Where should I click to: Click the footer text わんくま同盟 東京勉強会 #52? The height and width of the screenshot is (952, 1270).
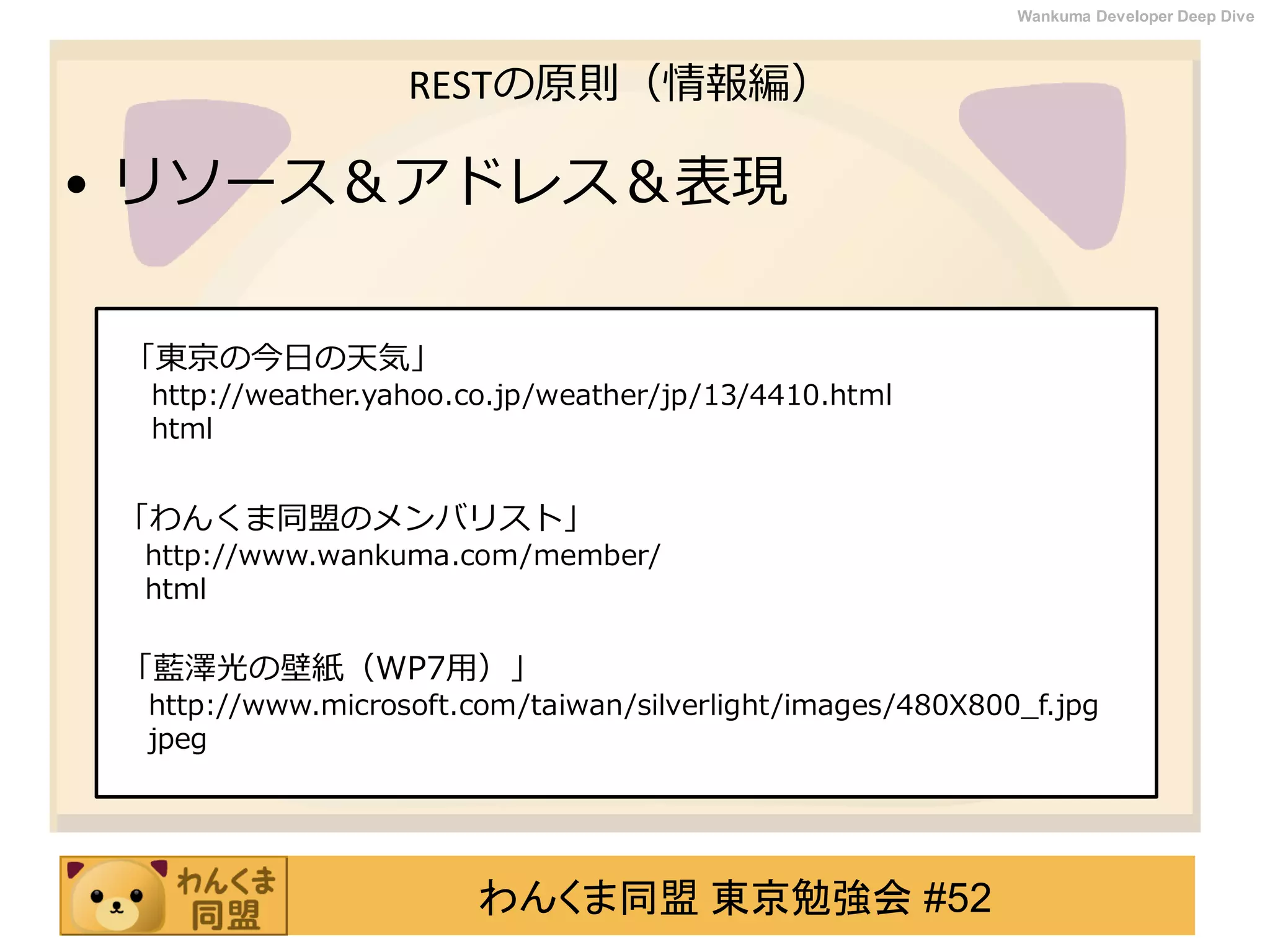tap(735, 897)
